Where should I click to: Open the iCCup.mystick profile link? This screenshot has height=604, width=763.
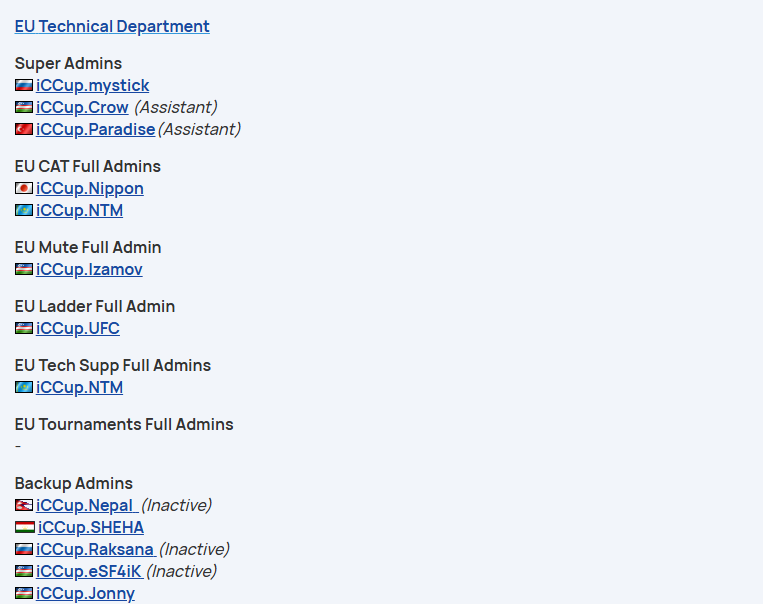[92, 85]
